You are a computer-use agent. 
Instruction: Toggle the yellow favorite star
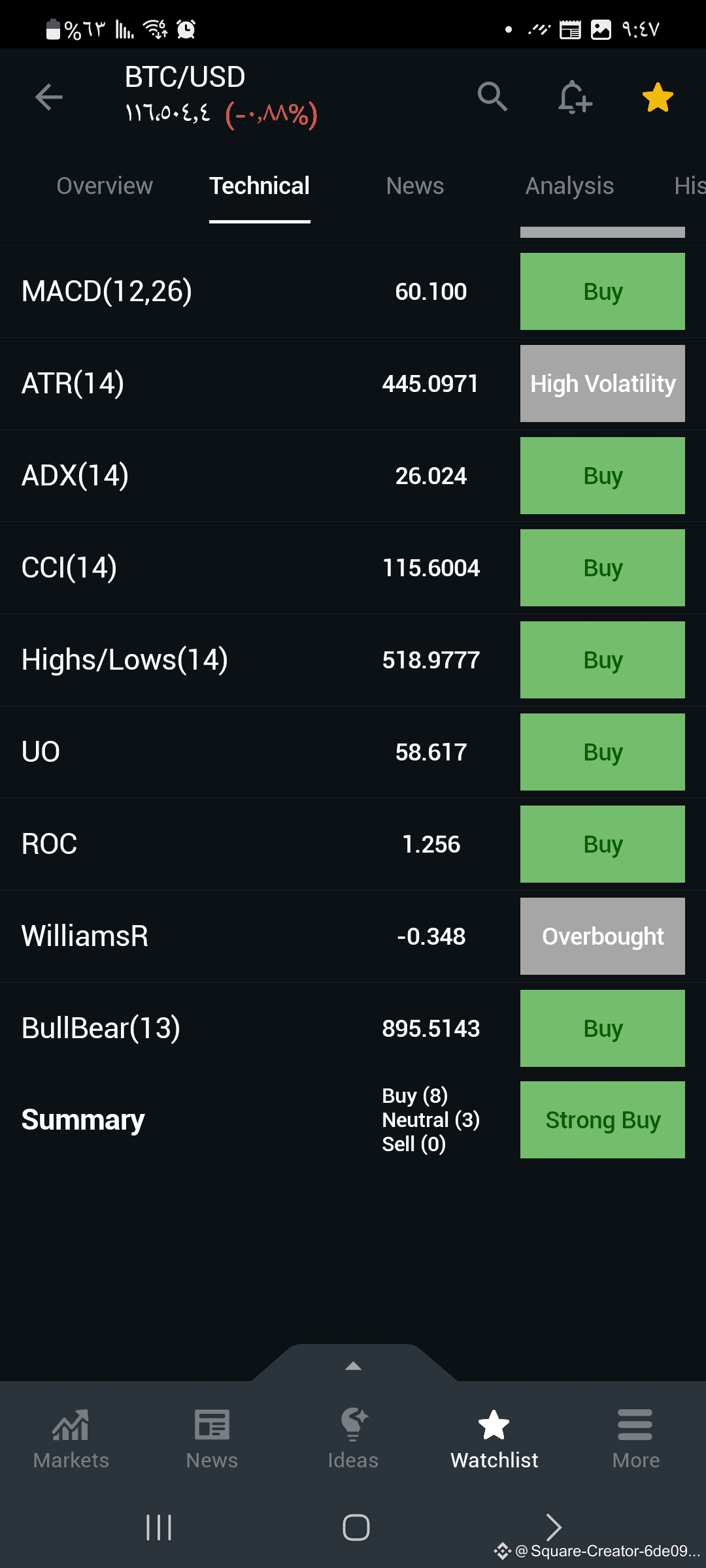click(658, 97)
